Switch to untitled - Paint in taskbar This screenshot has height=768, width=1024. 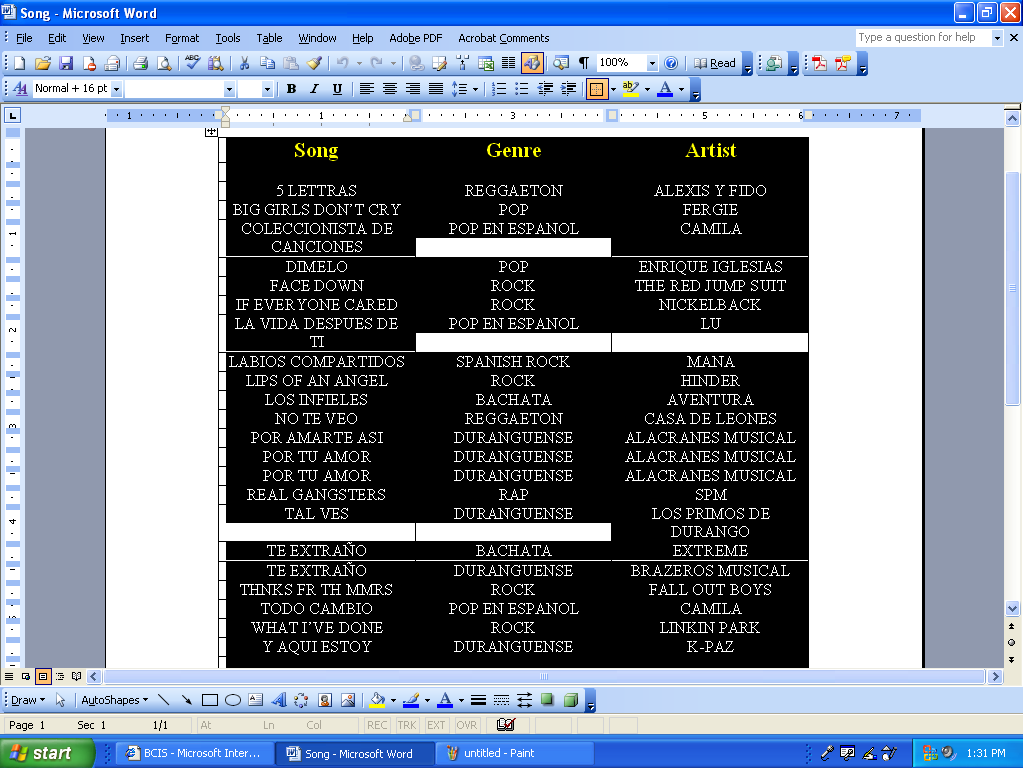click(514, 753)
